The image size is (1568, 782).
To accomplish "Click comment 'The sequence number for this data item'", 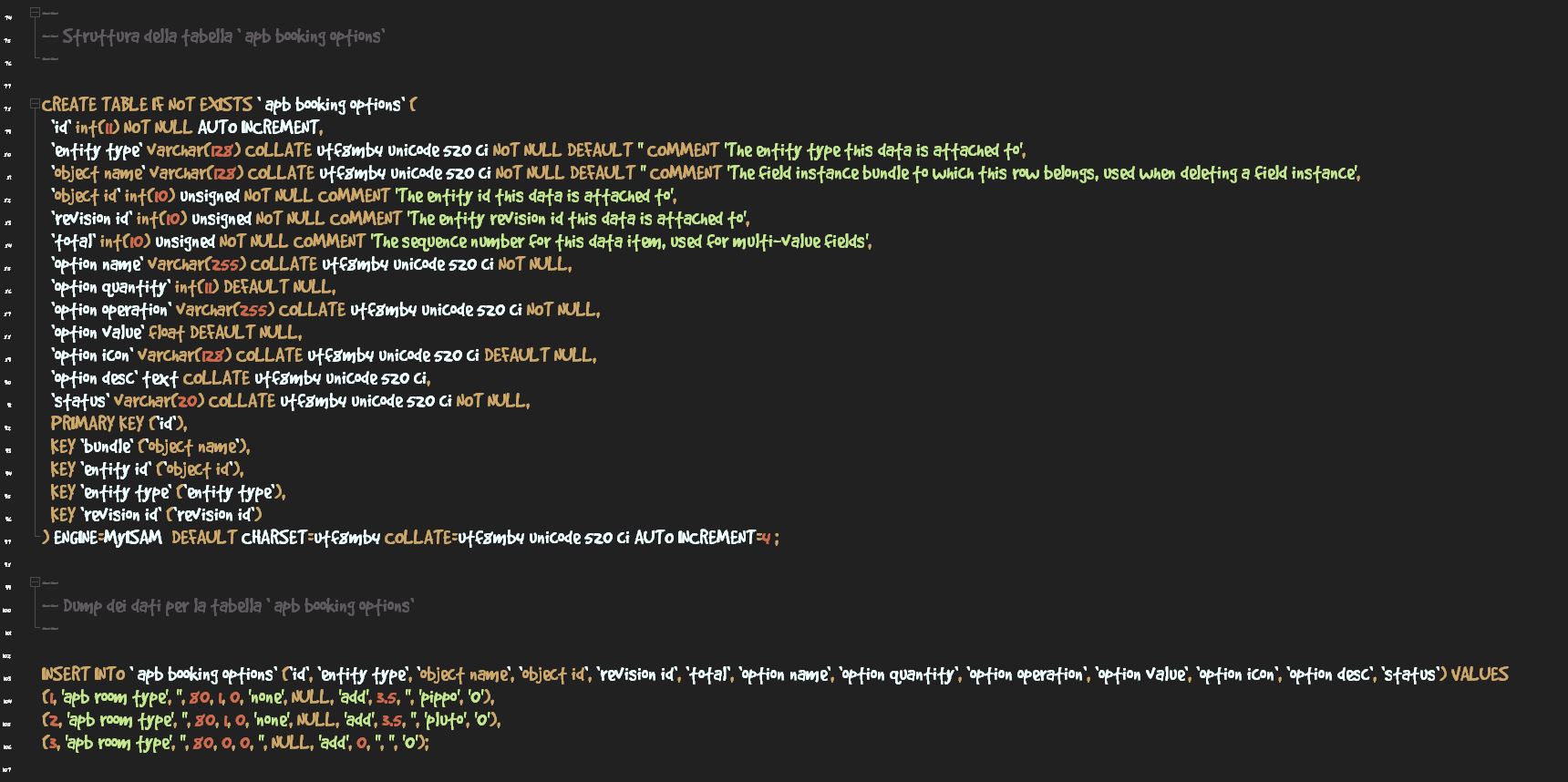I will coord(620,242).
